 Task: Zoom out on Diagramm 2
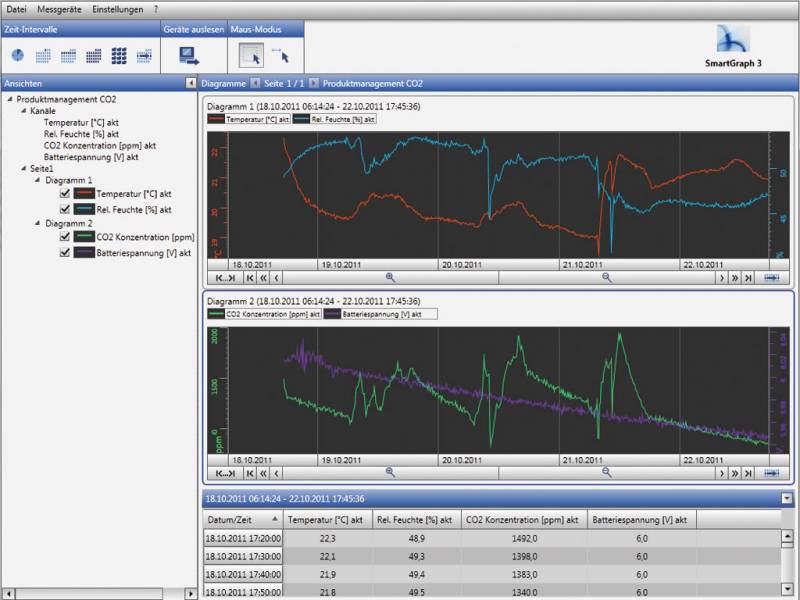tap(607, 472)
